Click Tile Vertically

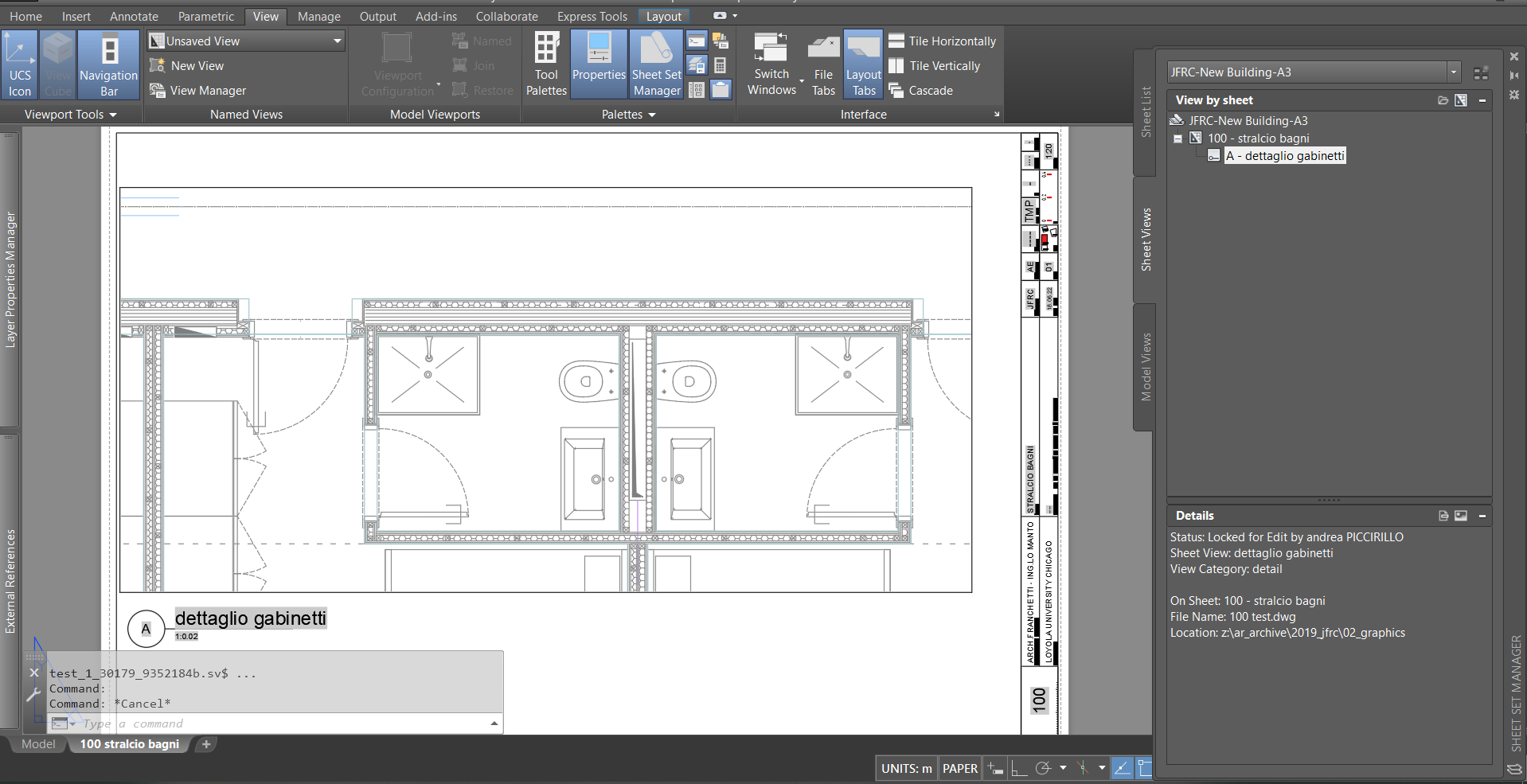pos(935,66)
